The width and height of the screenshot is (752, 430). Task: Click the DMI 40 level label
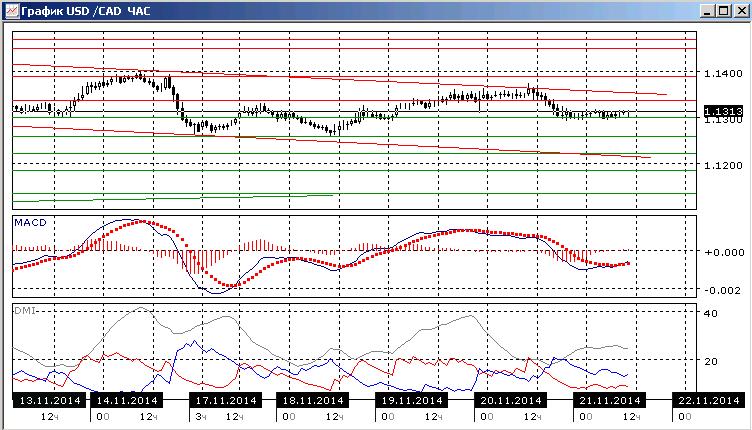[711, 314]
